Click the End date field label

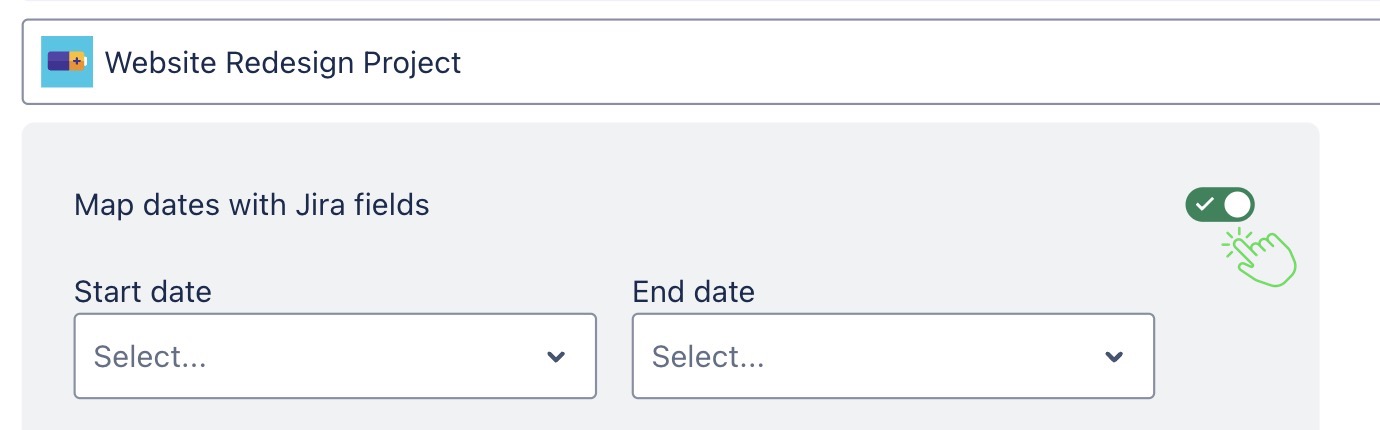point(694,292)
